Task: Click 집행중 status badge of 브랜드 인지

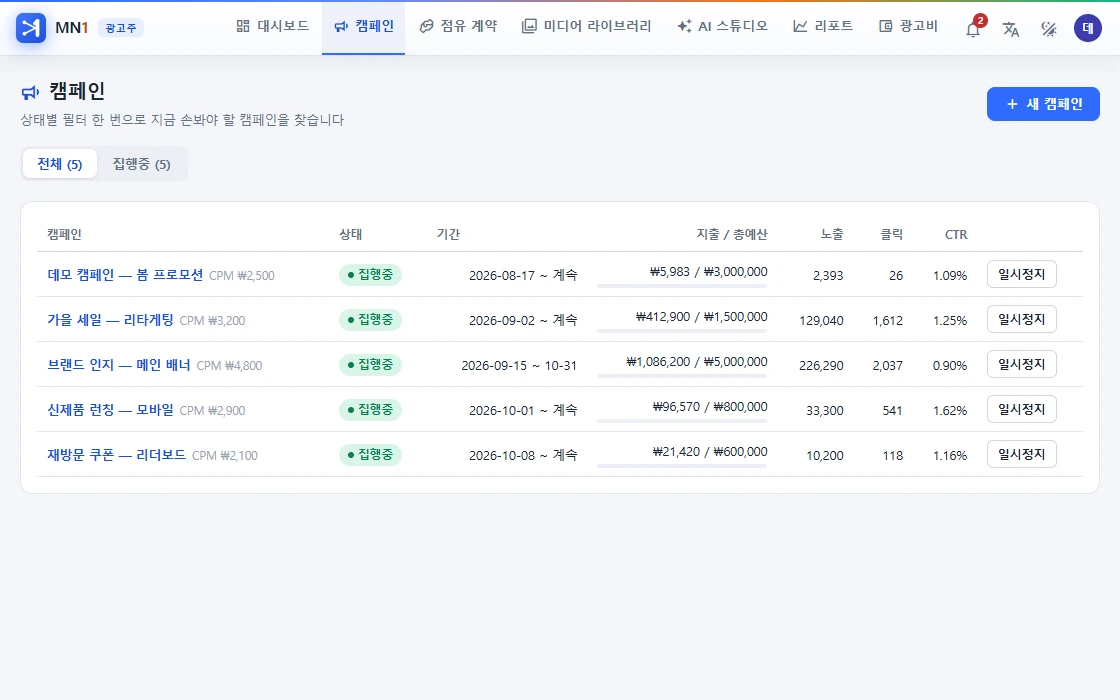Action: pos(370,365)
